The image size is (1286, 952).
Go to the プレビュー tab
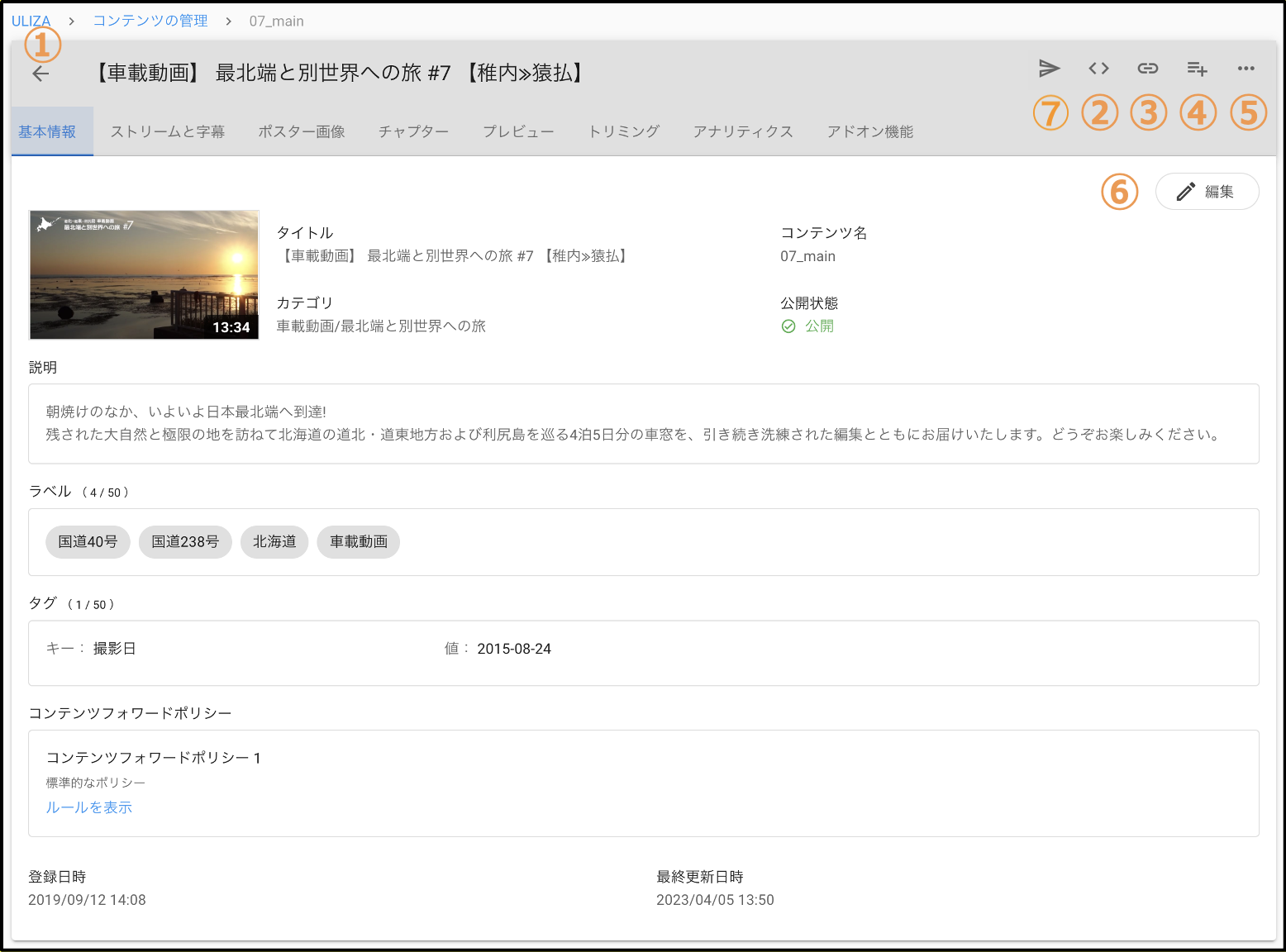(518, 132)
